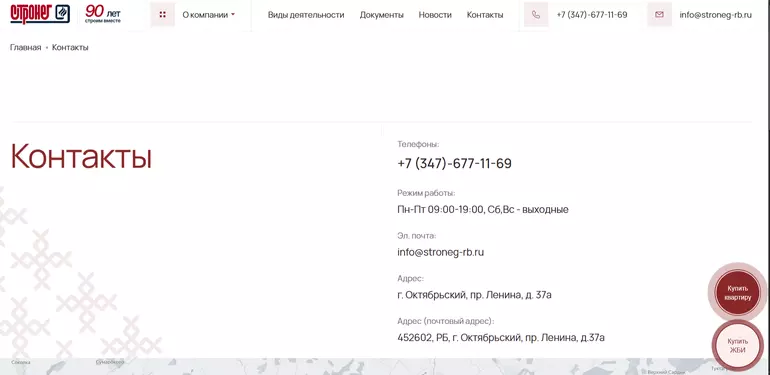Expand the О компании dropdown
The width and height of the screenshot is (770, 375).
[209, 15]
